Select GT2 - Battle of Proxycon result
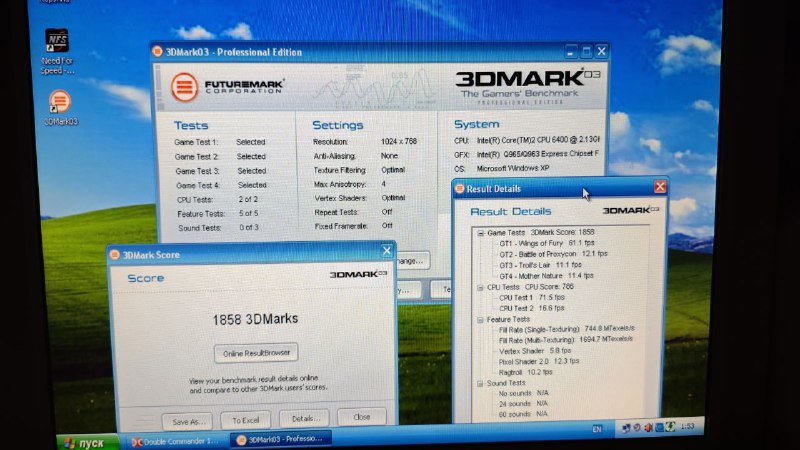The height and width of the screenshot is (450, 800). coord(553,254)
